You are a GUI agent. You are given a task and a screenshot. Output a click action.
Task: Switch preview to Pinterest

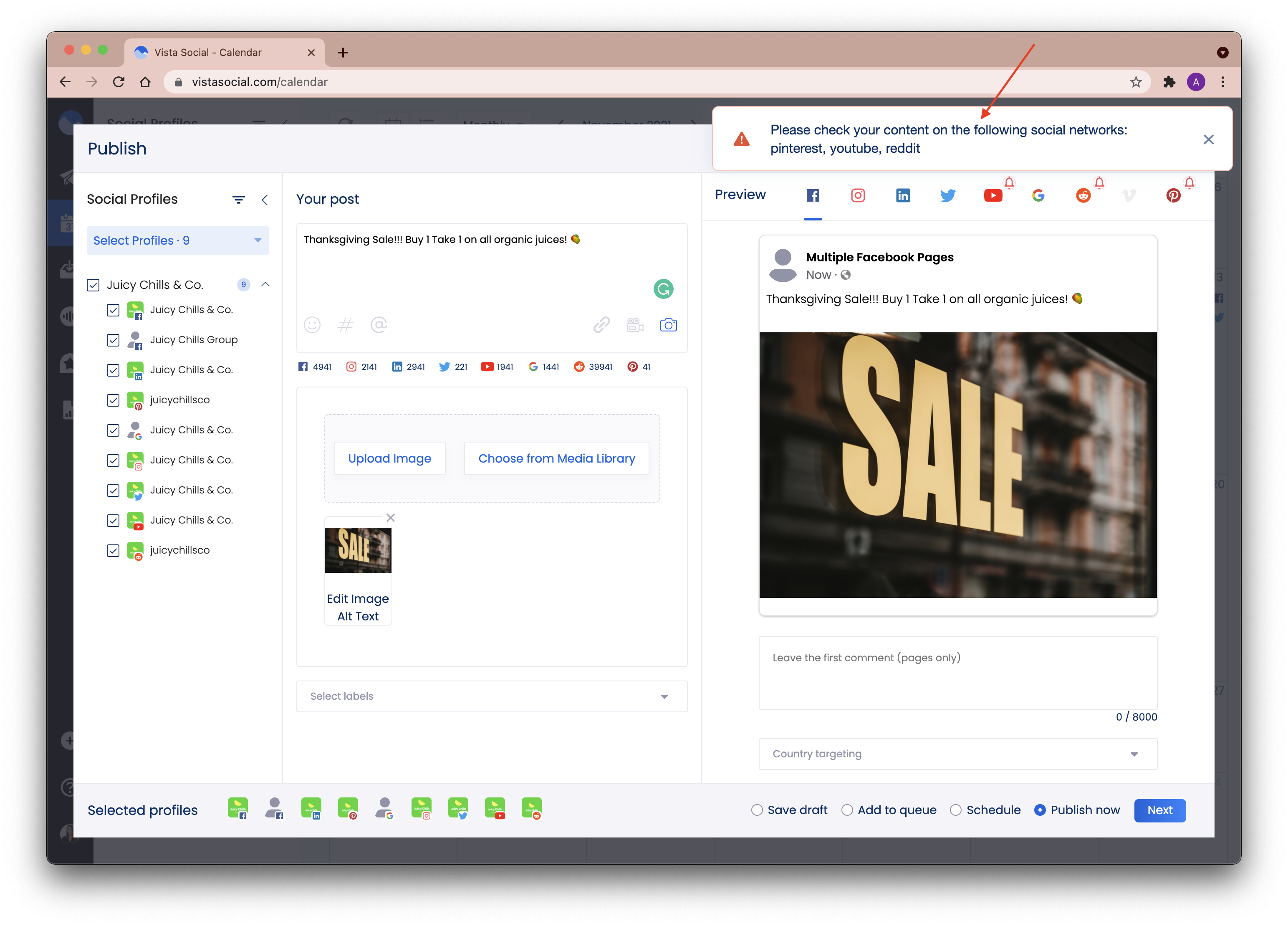[1173, 195]
